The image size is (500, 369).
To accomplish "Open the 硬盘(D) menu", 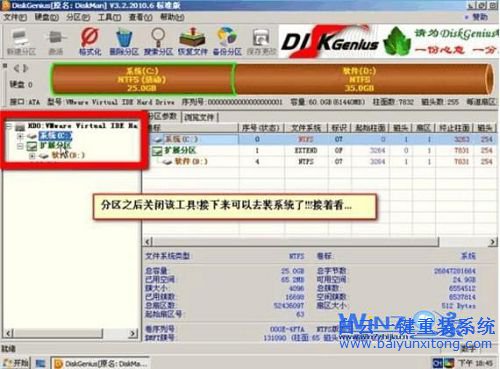I will (x=46, y=17).
